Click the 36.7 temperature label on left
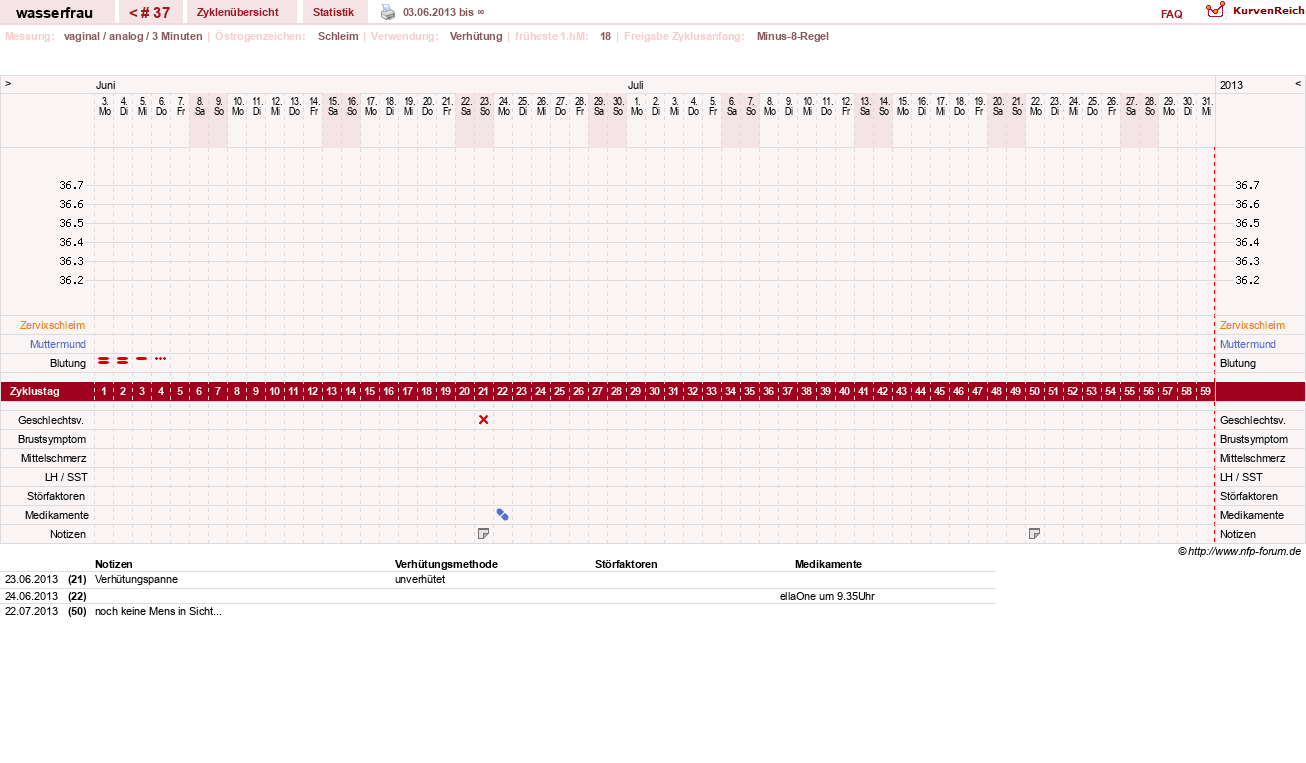This screenshot has width=1306, height=763. [x=71, y=185]
